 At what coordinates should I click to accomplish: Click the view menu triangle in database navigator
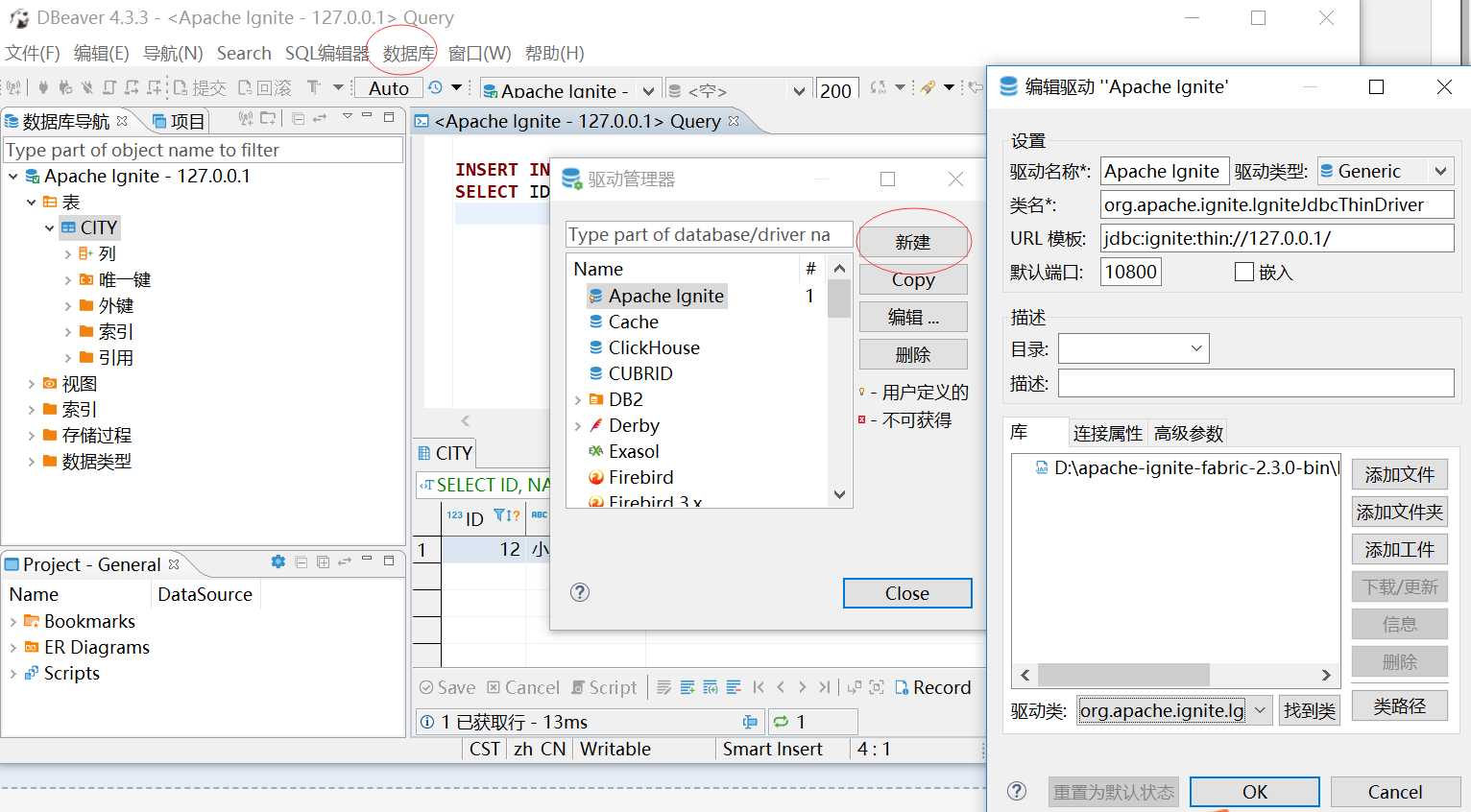(x=348, y=117)
